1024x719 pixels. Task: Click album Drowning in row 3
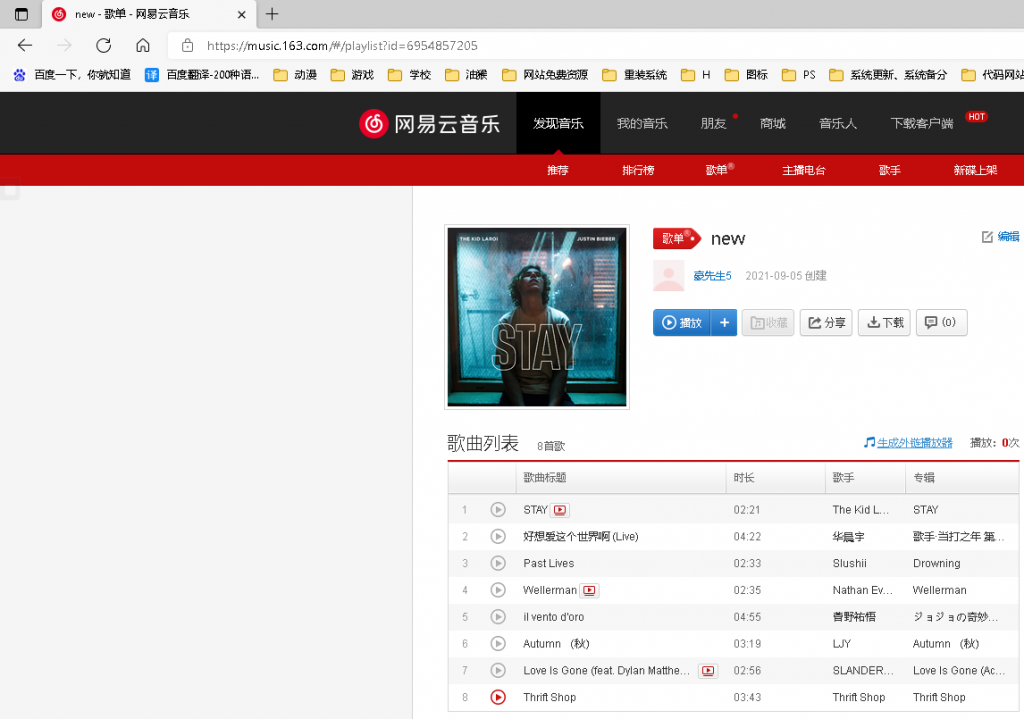(936, 564)
